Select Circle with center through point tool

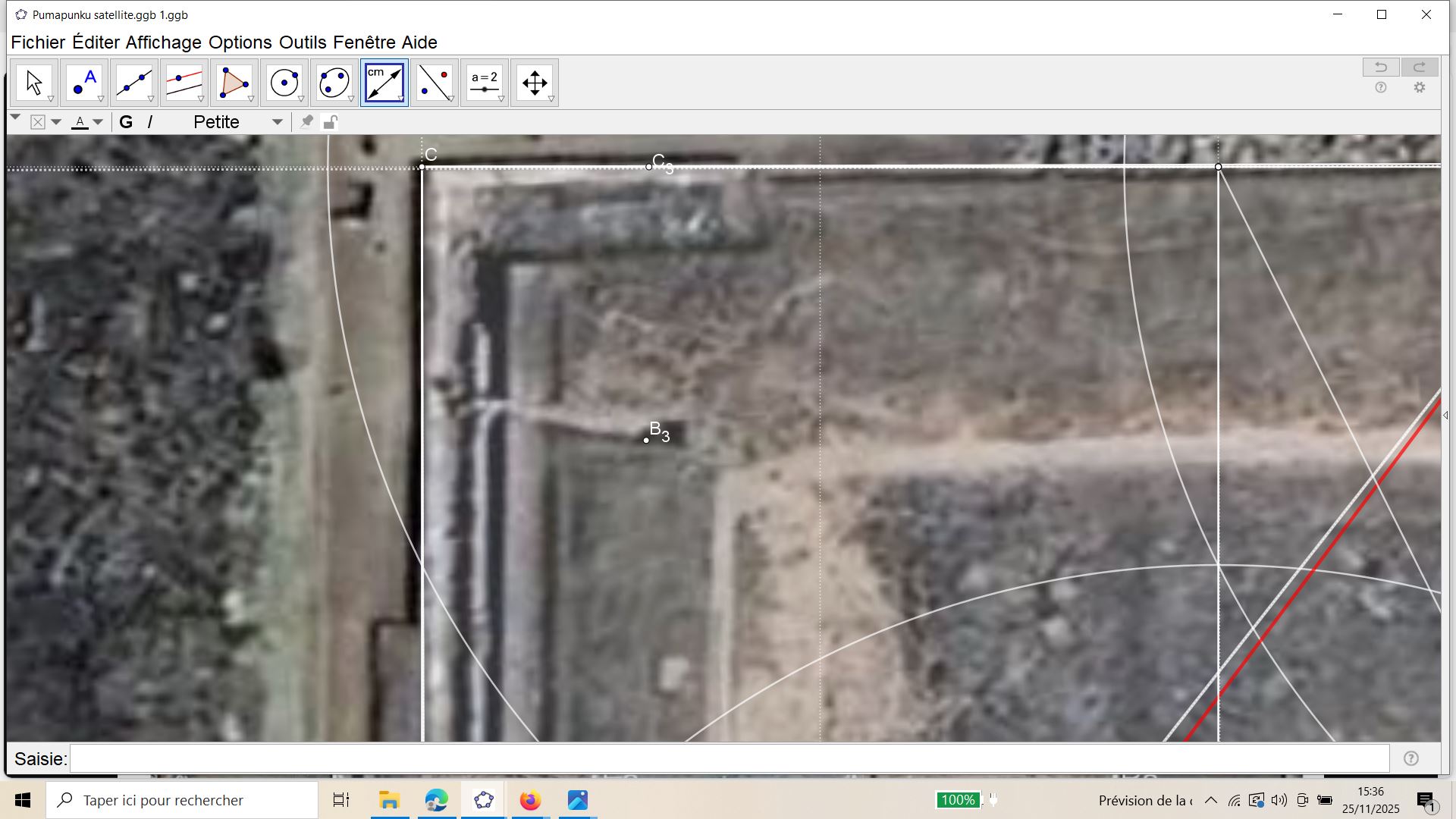284,82
